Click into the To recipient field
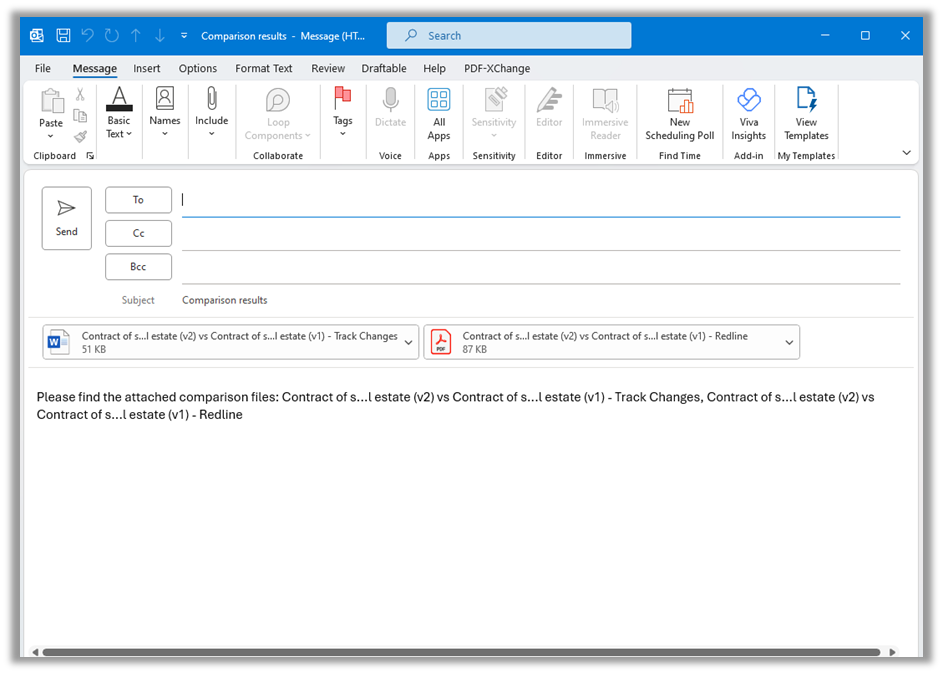This screenshot has height=674, width=943. pos(541,200)
